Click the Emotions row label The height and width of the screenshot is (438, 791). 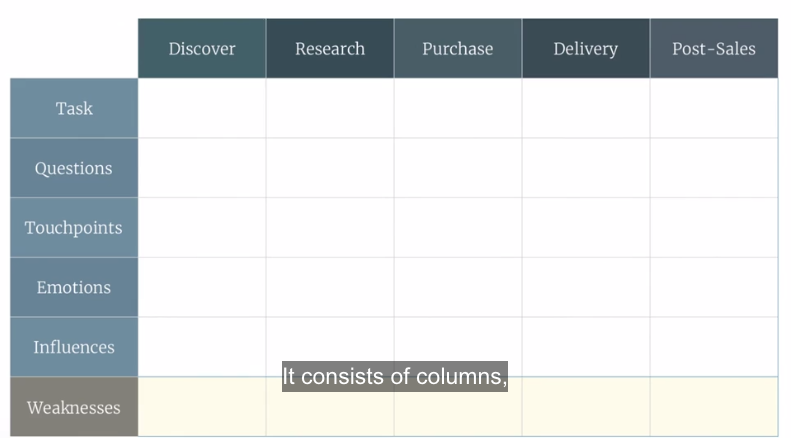74,287
